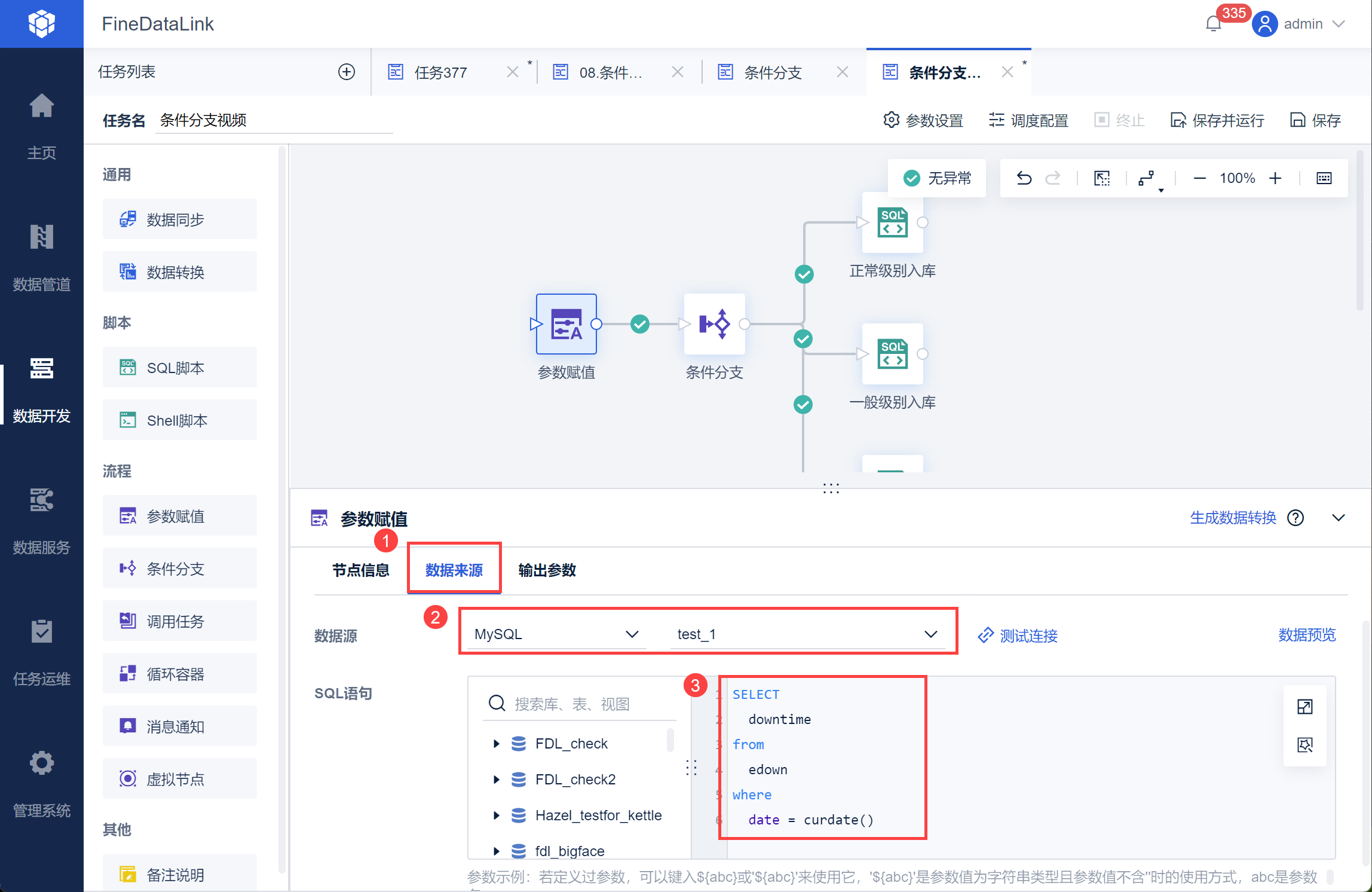Screen dimensions: 1372x892
Task: Click the 条件分支 node on canvas
Action: (x=714, y=325)
